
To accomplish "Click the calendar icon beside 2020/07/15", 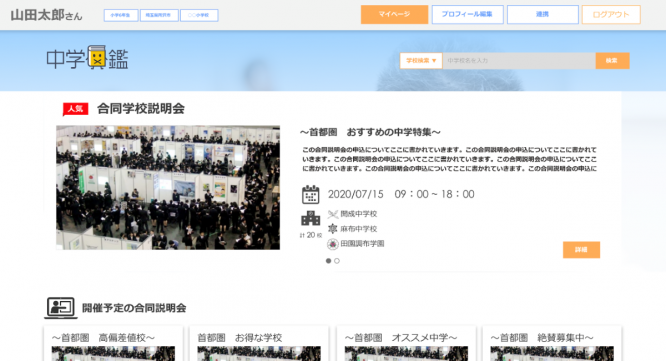I will point(310,195).
